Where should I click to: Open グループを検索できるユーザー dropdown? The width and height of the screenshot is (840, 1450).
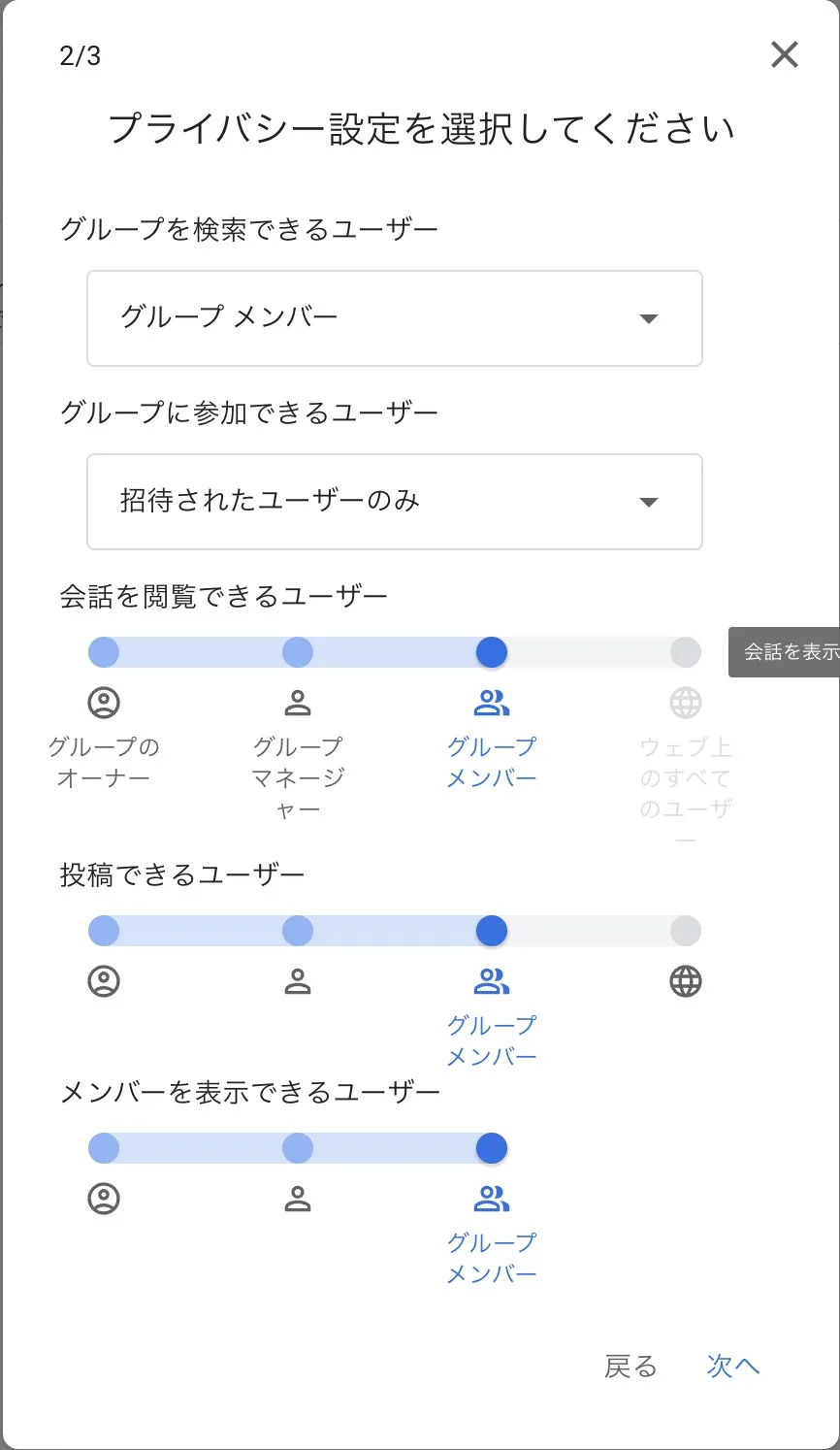tap(394, 318)
